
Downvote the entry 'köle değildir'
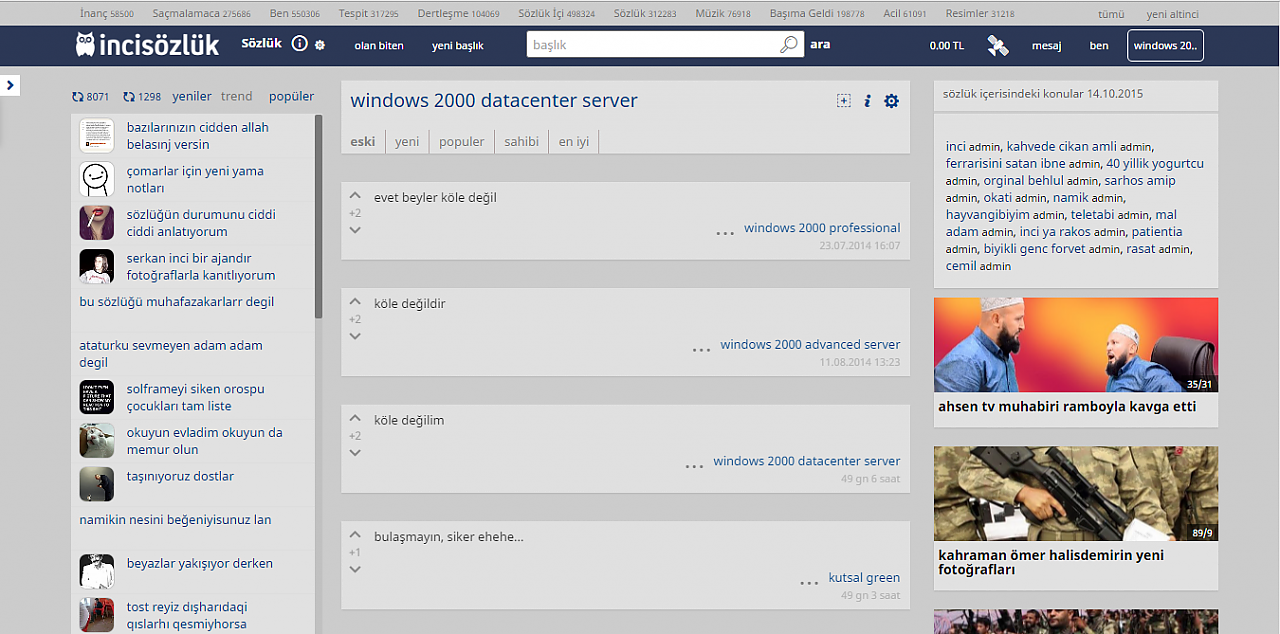click(x=355, y=336)
